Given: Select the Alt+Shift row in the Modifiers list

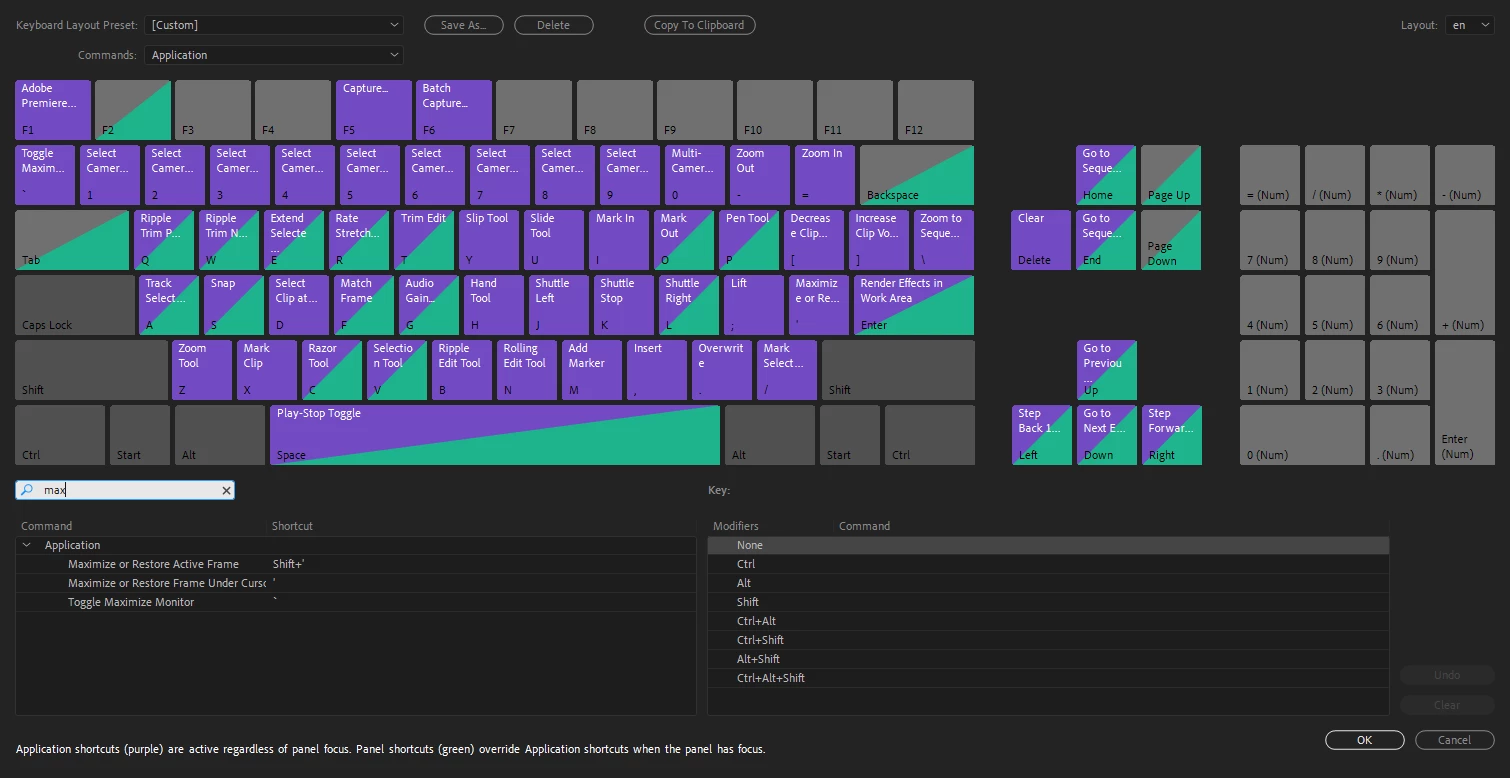Looking at the screenshot, I should [1048, 659].
